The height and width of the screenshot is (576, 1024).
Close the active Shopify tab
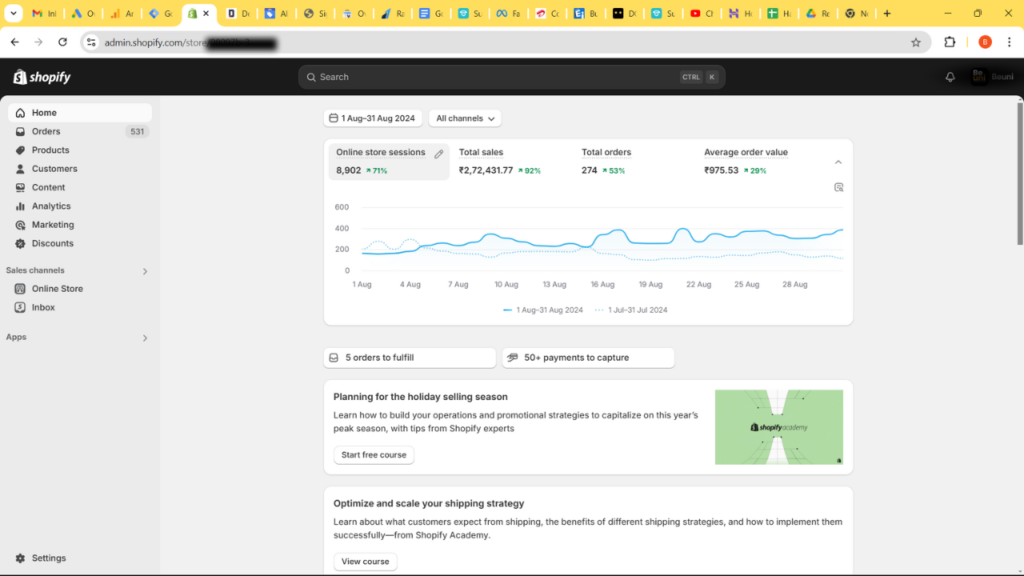[x=206, y=13]
